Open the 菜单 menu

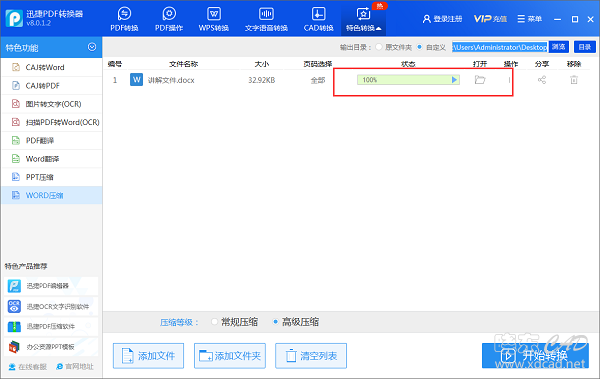coord(529,19)
